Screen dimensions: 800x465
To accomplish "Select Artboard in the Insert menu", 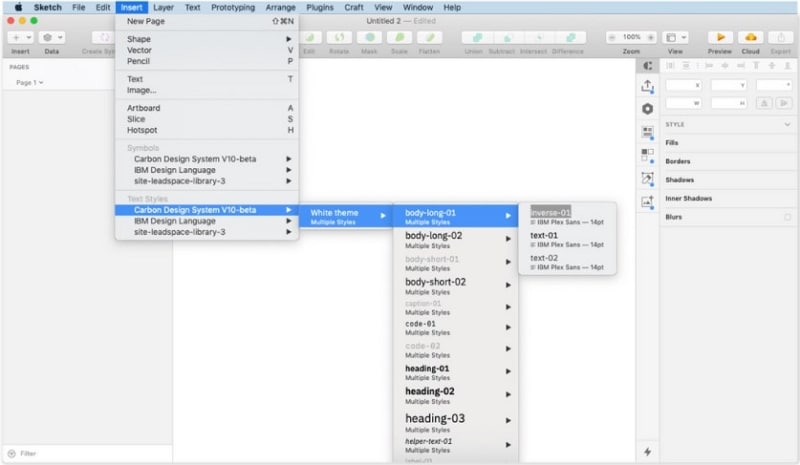I will [x=207, y=108].
